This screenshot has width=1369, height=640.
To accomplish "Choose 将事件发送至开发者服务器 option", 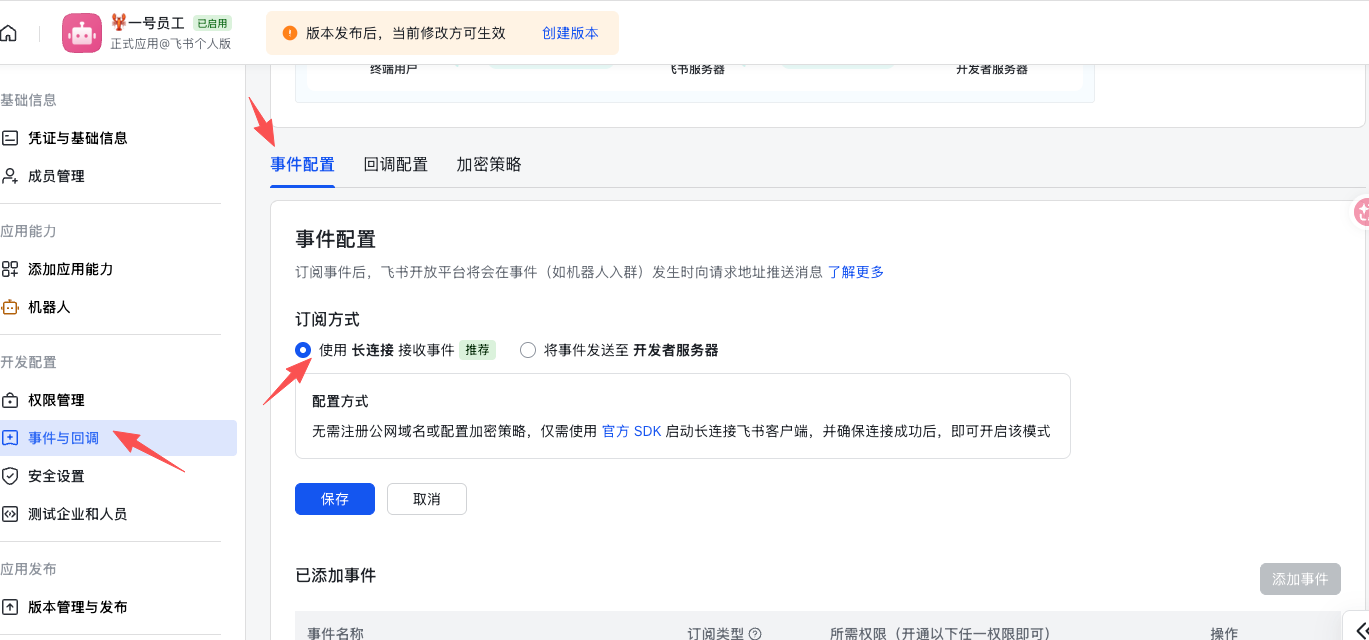I will coord(527,349).
